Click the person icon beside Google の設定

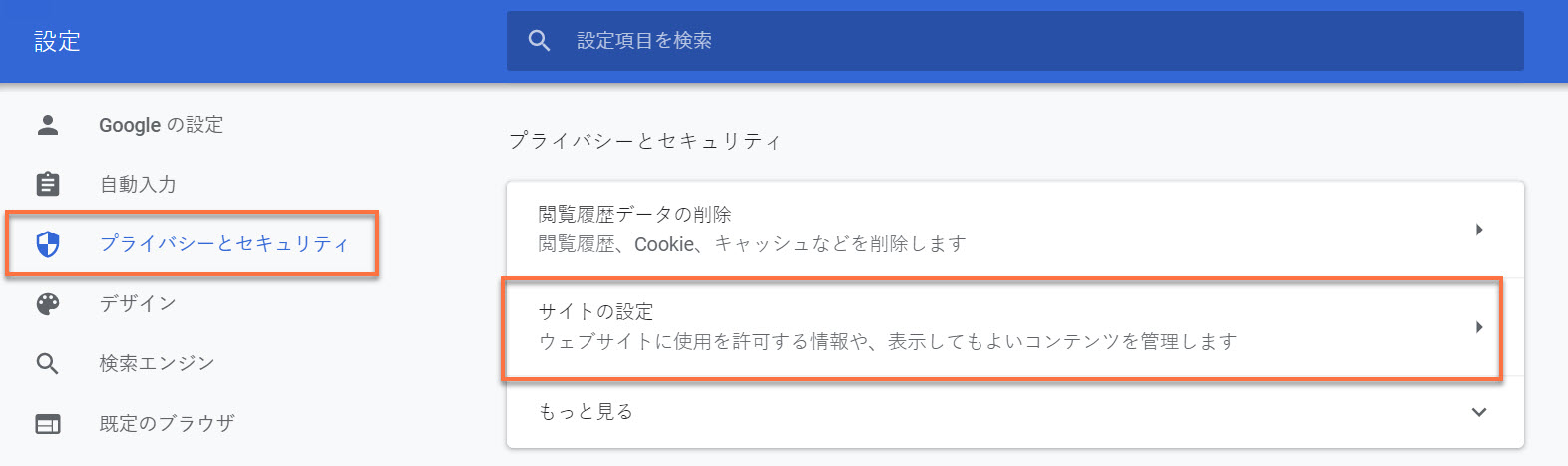pyautogui.click(x=47, y=124)
